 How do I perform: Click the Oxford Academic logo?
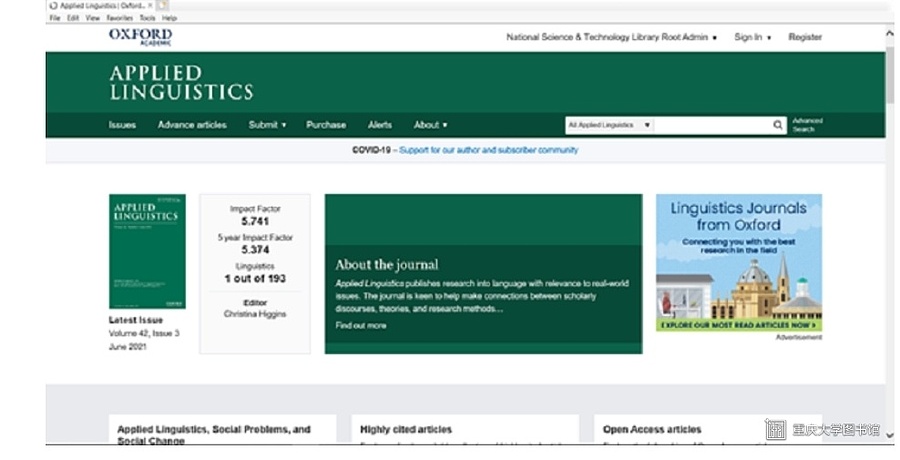(x=140, y=37)
